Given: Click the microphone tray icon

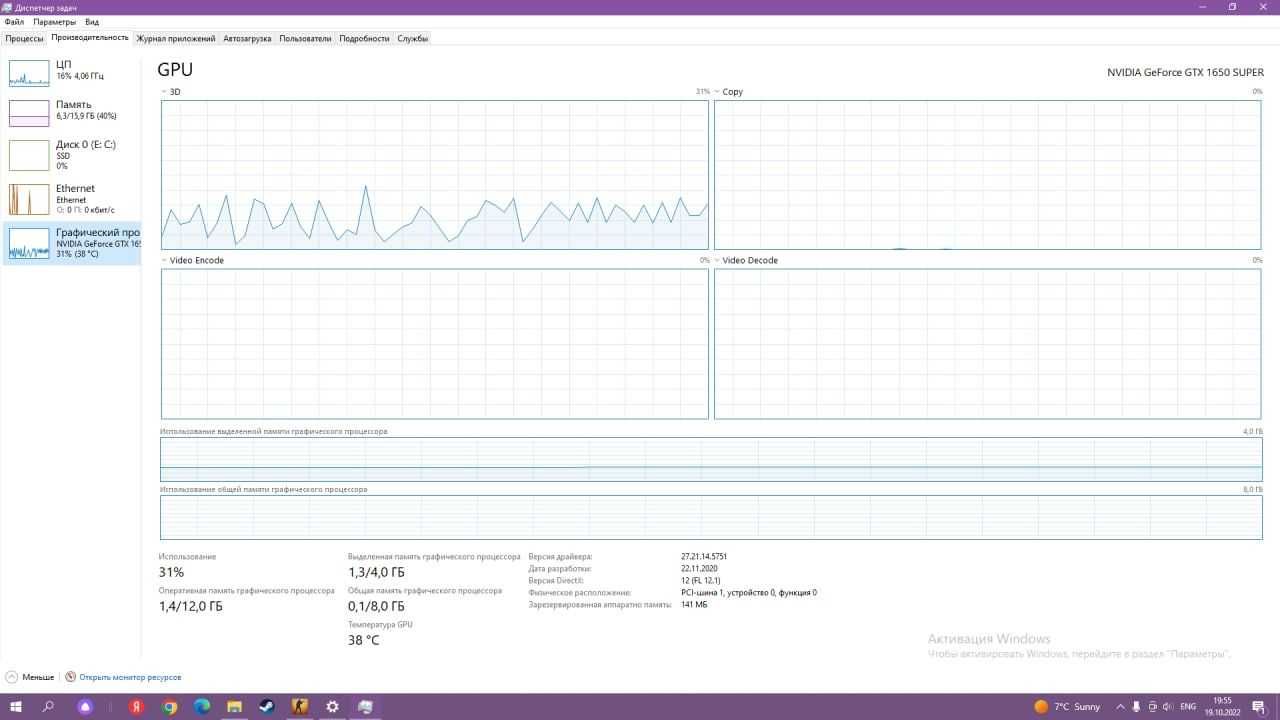Looking at the screenshot, I should (1137, 706).
